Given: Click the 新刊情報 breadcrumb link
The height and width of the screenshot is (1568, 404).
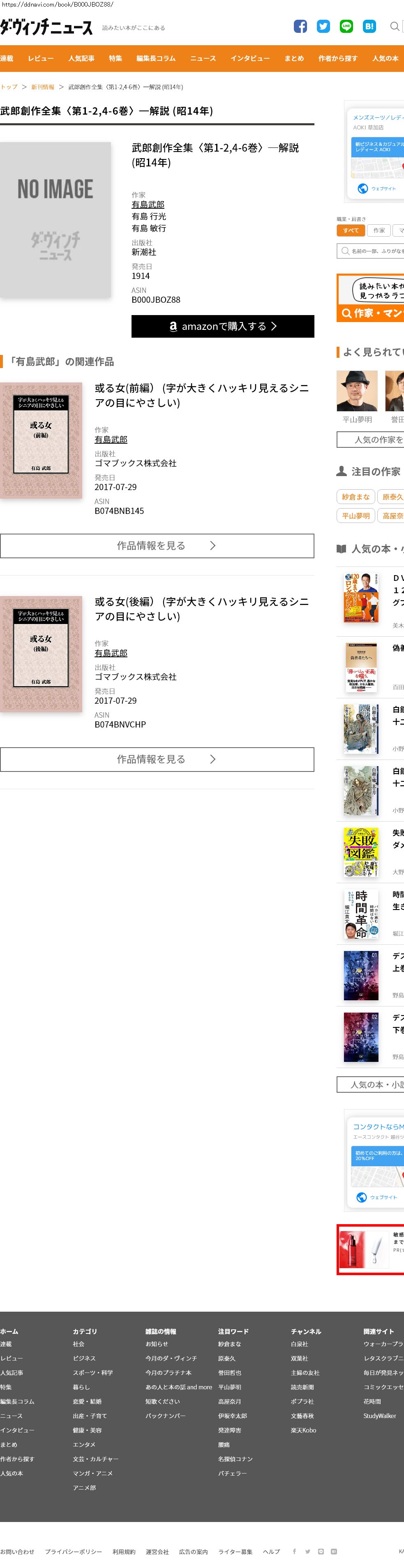Looking at the screenshot, I should click(43, 87).
